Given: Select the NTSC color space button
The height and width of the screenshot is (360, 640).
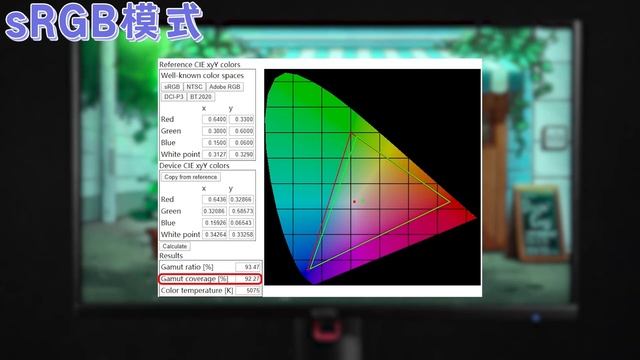Looking at the screenshot, I should [x=194, y=87].
